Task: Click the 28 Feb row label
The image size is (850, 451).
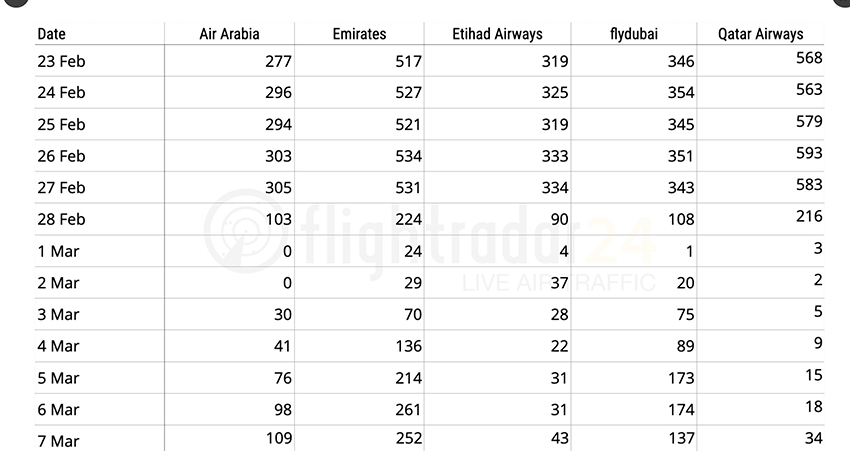Action: (x=61, y=219)
